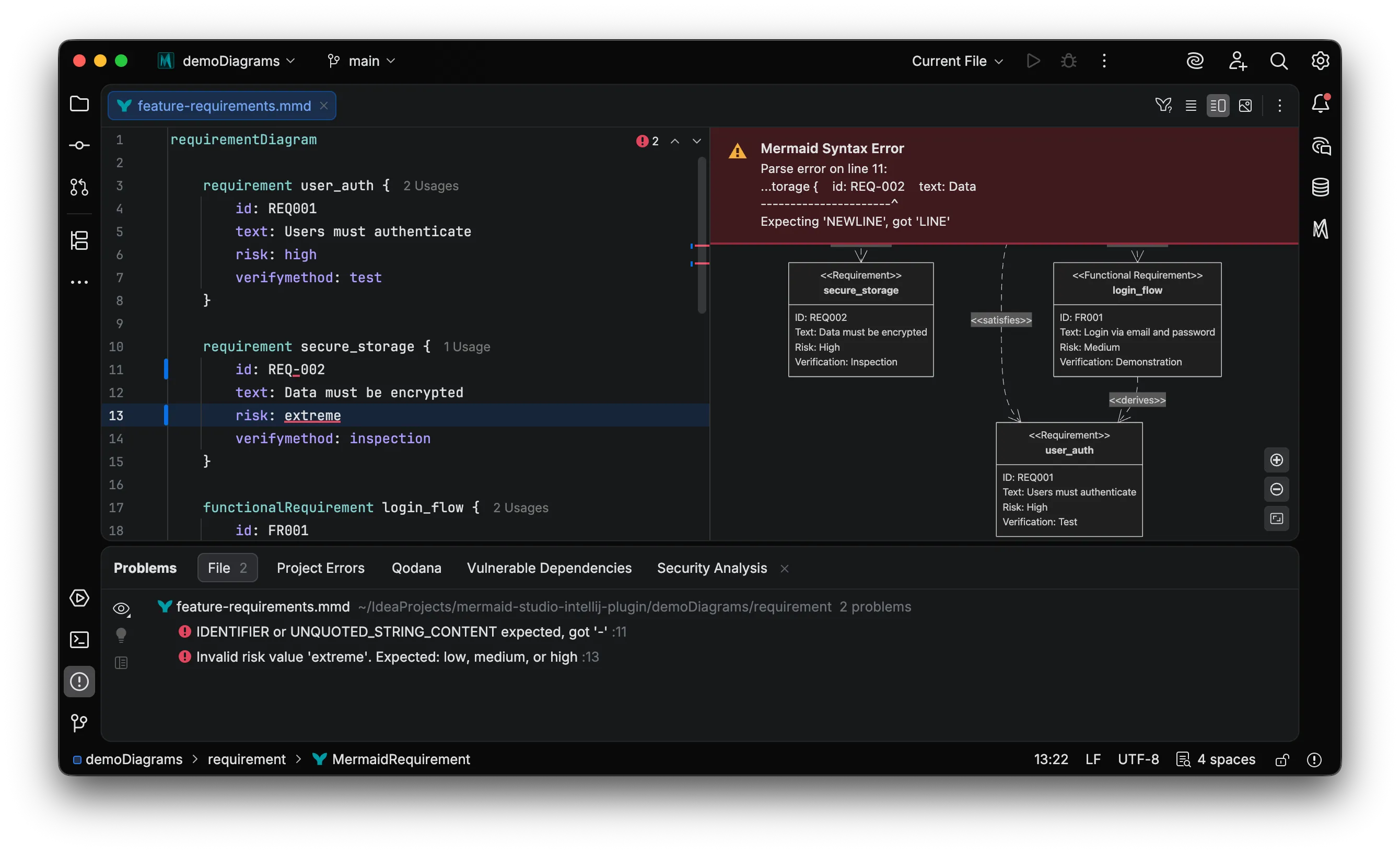Screen dimensions: 1400x853
Task: Switch to the Project Errors tab
Action: (x=320, y=568)
